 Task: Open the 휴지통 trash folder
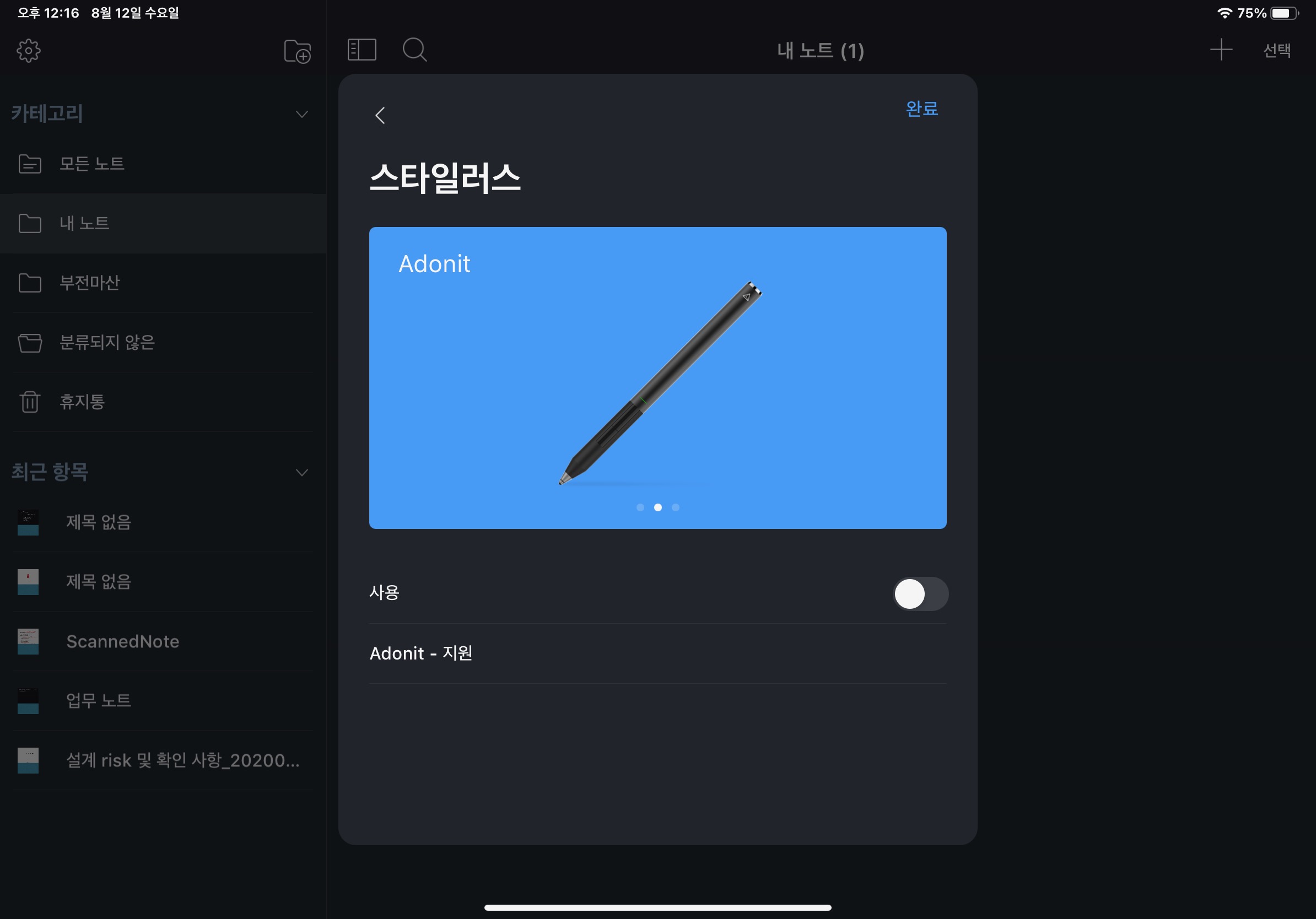tap(82, 402)
